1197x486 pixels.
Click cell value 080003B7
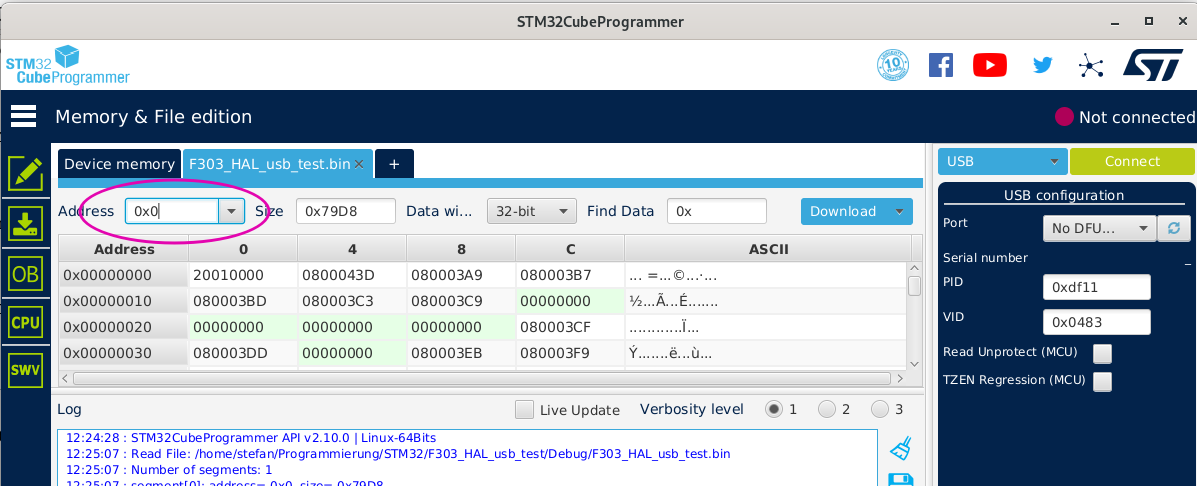[x=570, y=275]
